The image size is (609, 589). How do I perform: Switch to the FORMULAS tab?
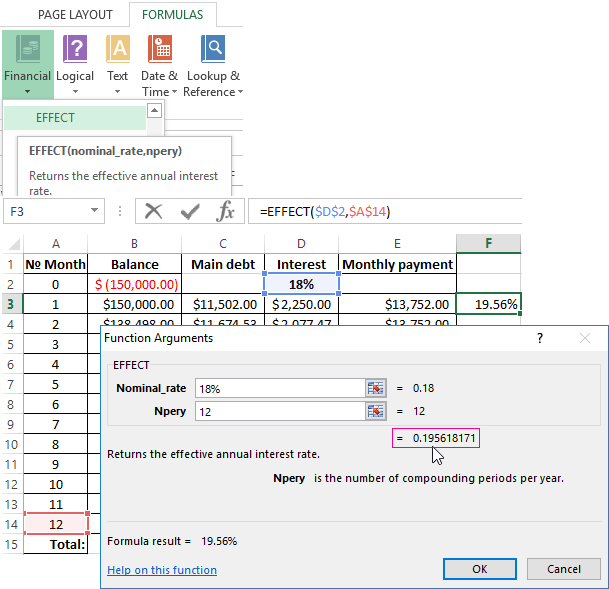pos(172,15)
